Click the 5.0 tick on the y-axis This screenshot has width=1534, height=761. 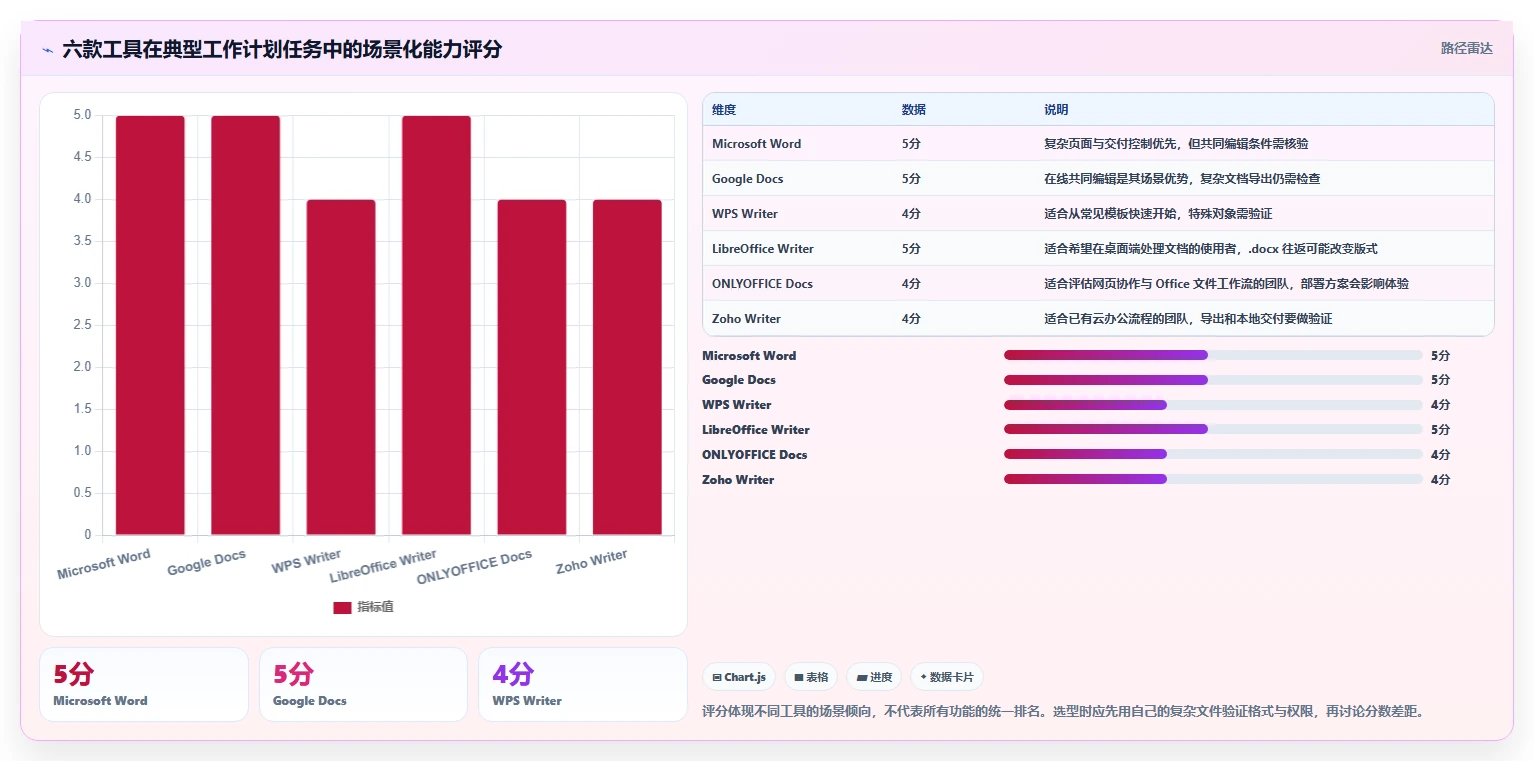(82, 115)
